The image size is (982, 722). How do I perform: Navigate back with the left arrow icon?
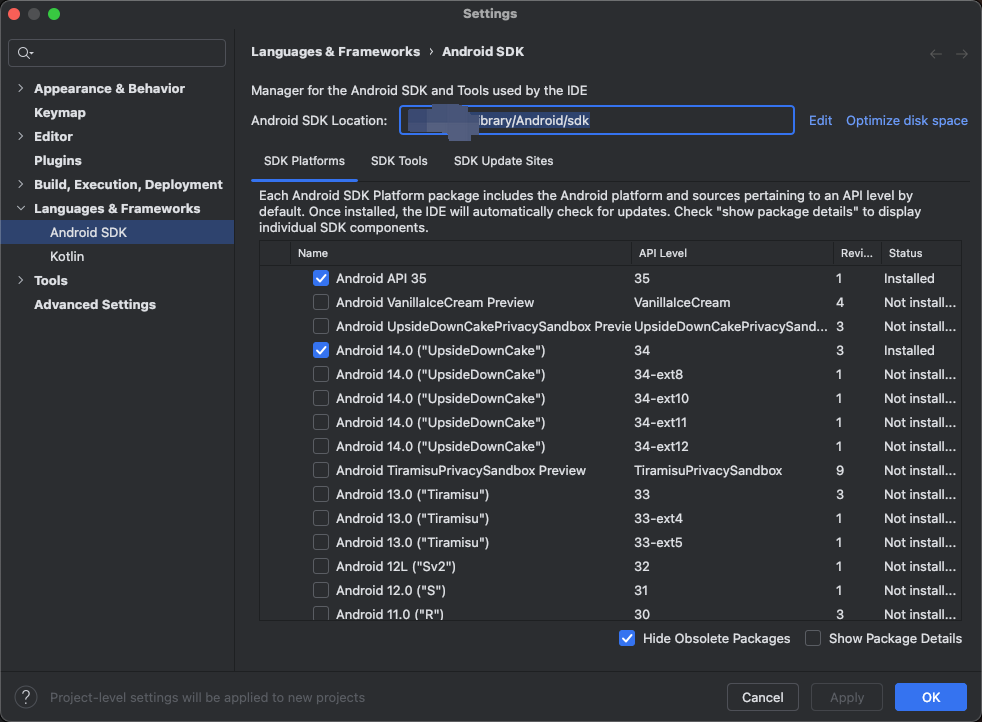tap(936, 54)
